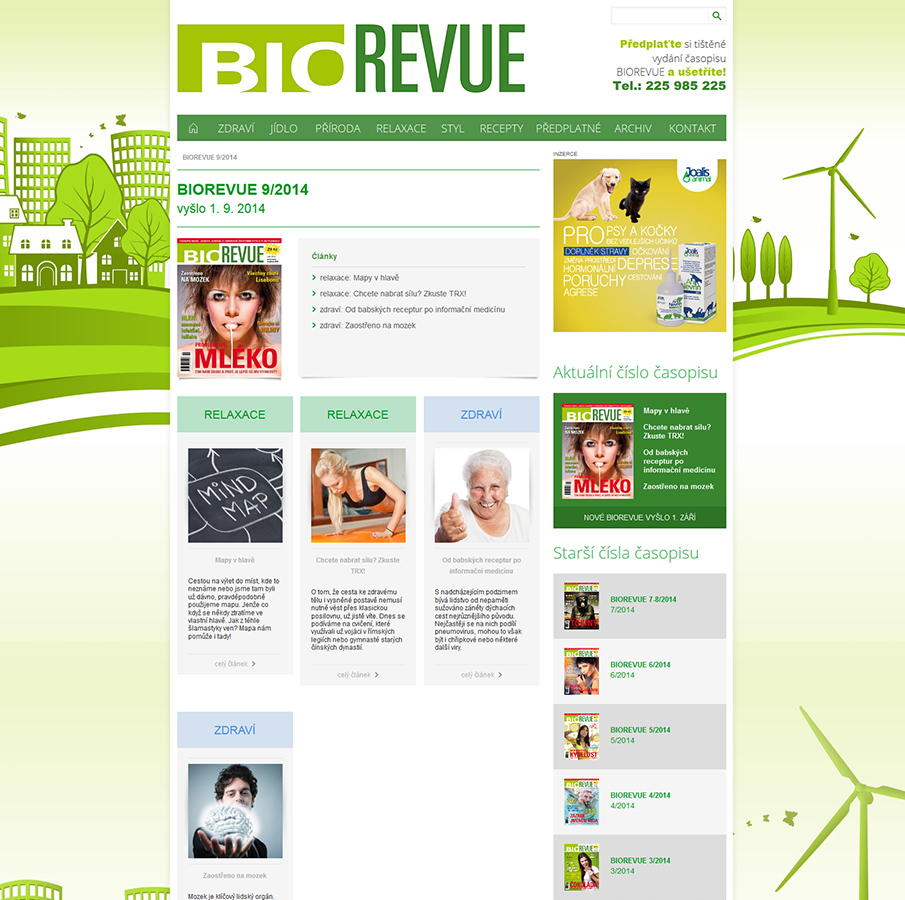Click sidebar link 'Od babských receptur po informační medicínu'
The width and height of the screenshot is (905, 900).
(x=679, y=461)
